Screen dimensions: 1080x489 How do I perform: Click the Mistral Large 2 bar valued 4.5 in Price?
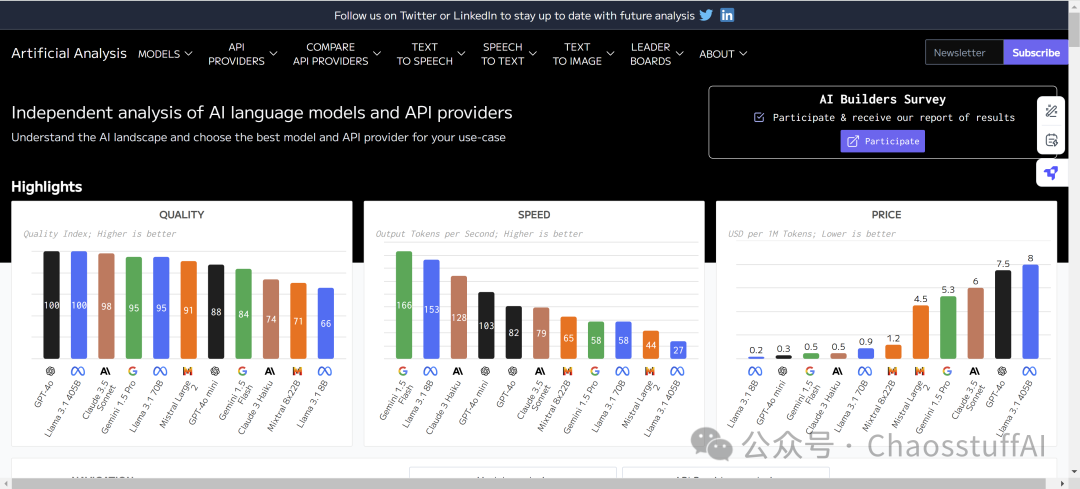pyautogui.click(x=921, y=332)
